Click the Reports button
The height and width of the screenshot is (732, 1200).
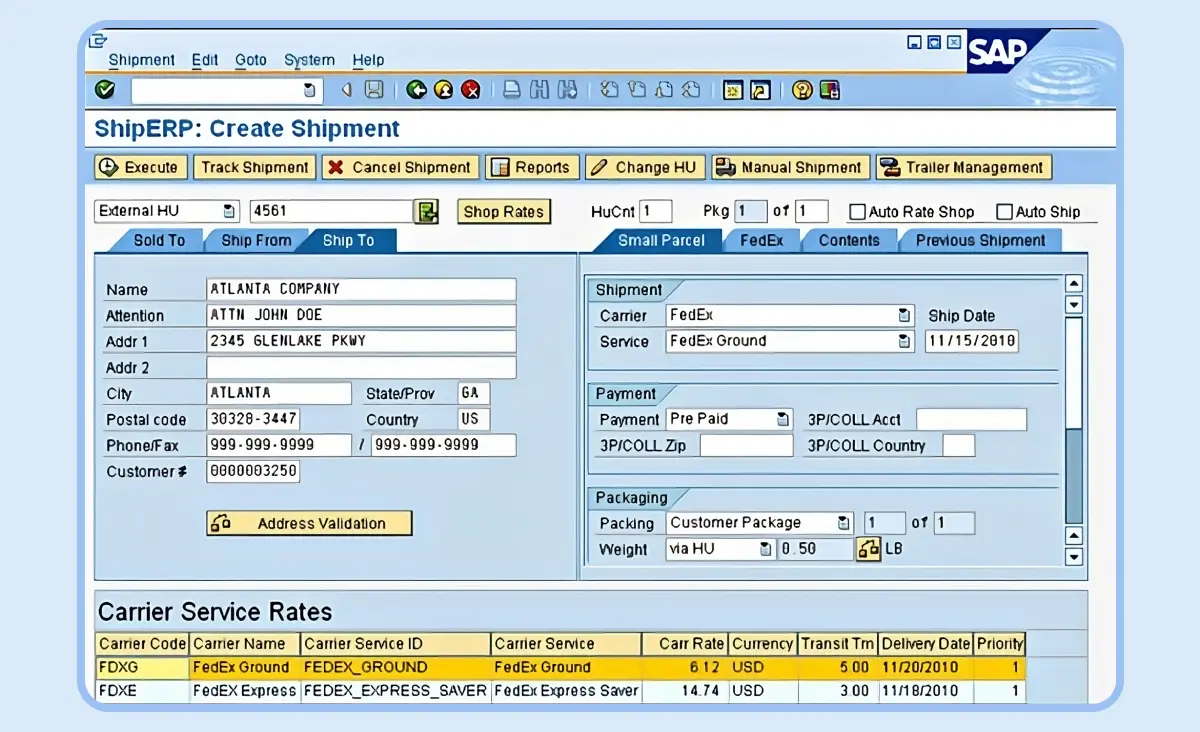(531, 167)
